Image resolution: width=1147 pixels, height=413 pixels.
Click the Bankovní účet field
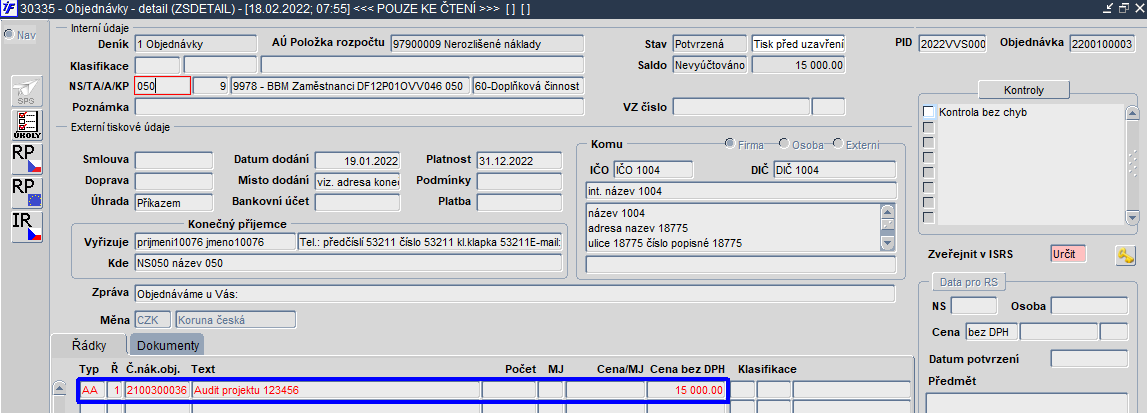click(x=357, y=202)
